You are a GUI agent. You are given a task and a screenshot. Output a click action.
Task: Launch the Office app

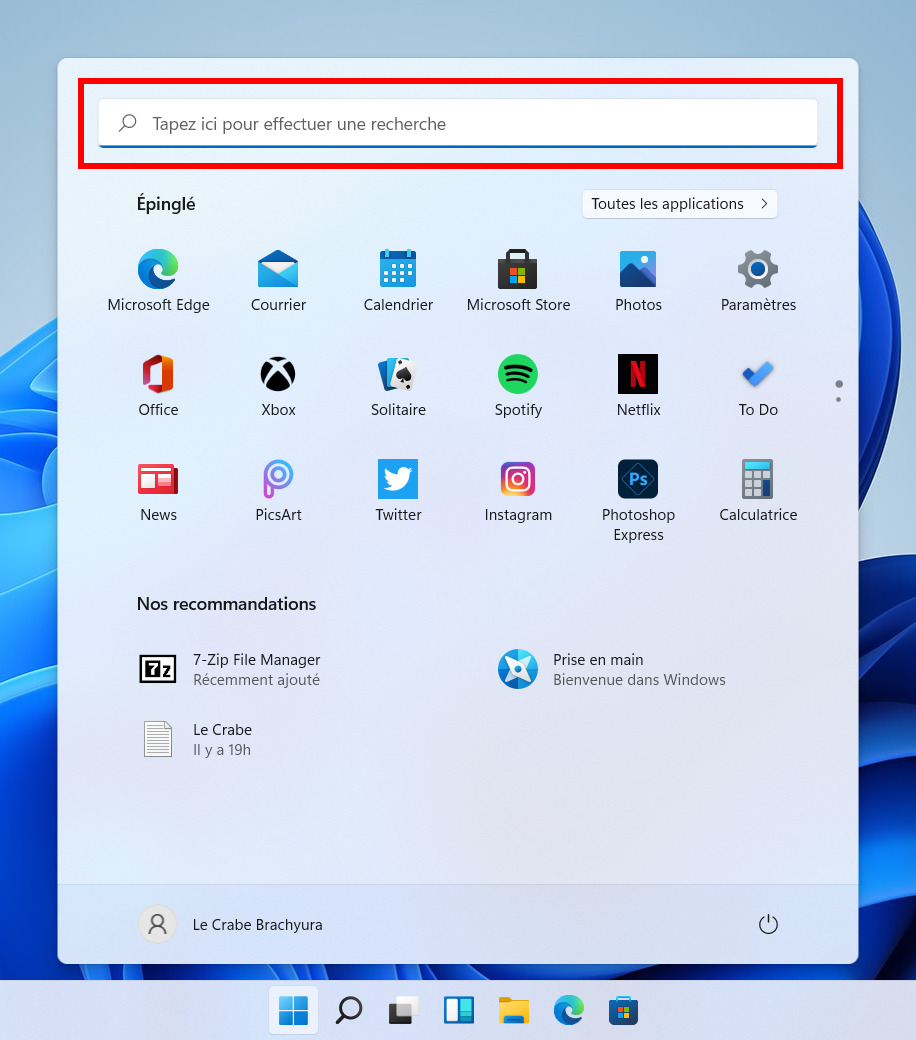pyautogui.click(x=158, y=385)
